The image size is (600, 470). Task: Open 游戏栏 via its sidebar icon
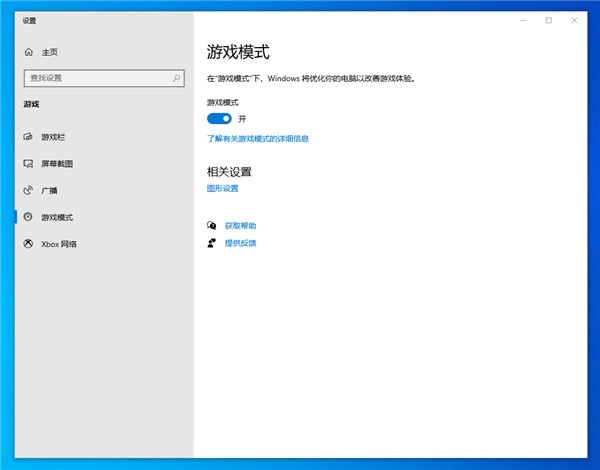tap(28, 137)
